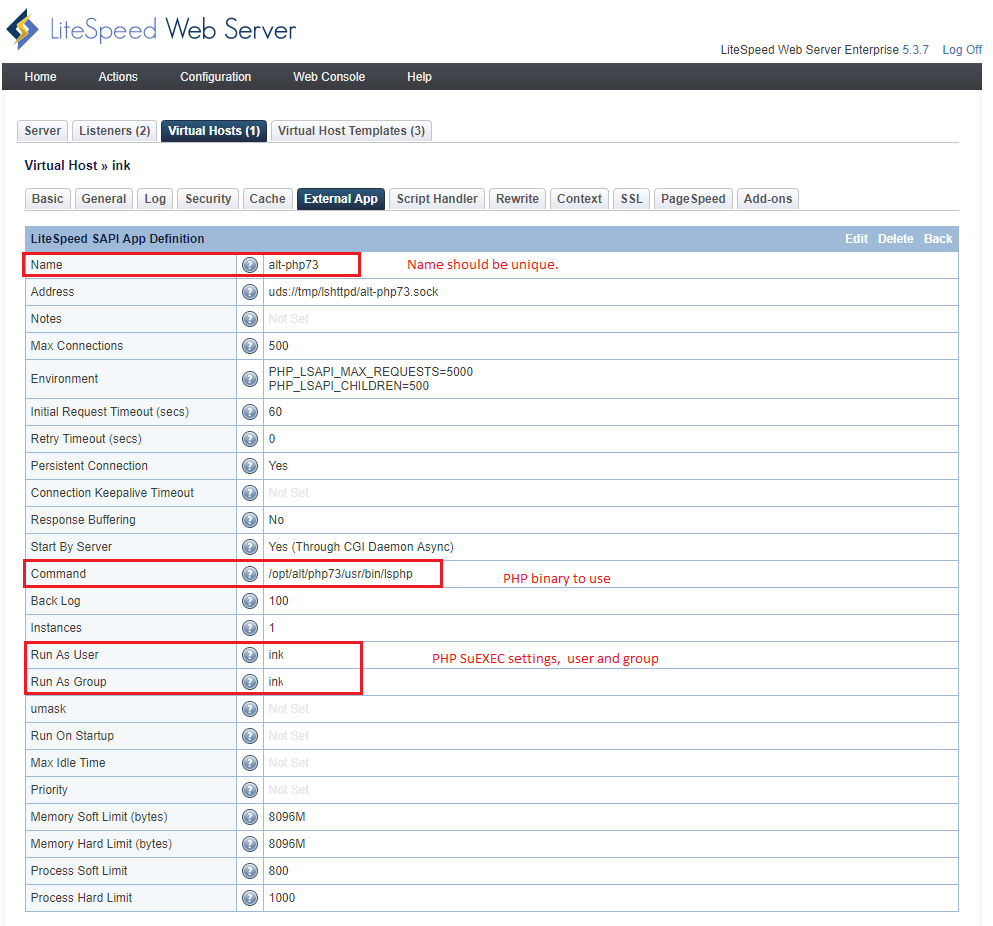Viewport: 993px width, 926px height.
Task: Open help for Run On Startup
Action: (250, 736)
